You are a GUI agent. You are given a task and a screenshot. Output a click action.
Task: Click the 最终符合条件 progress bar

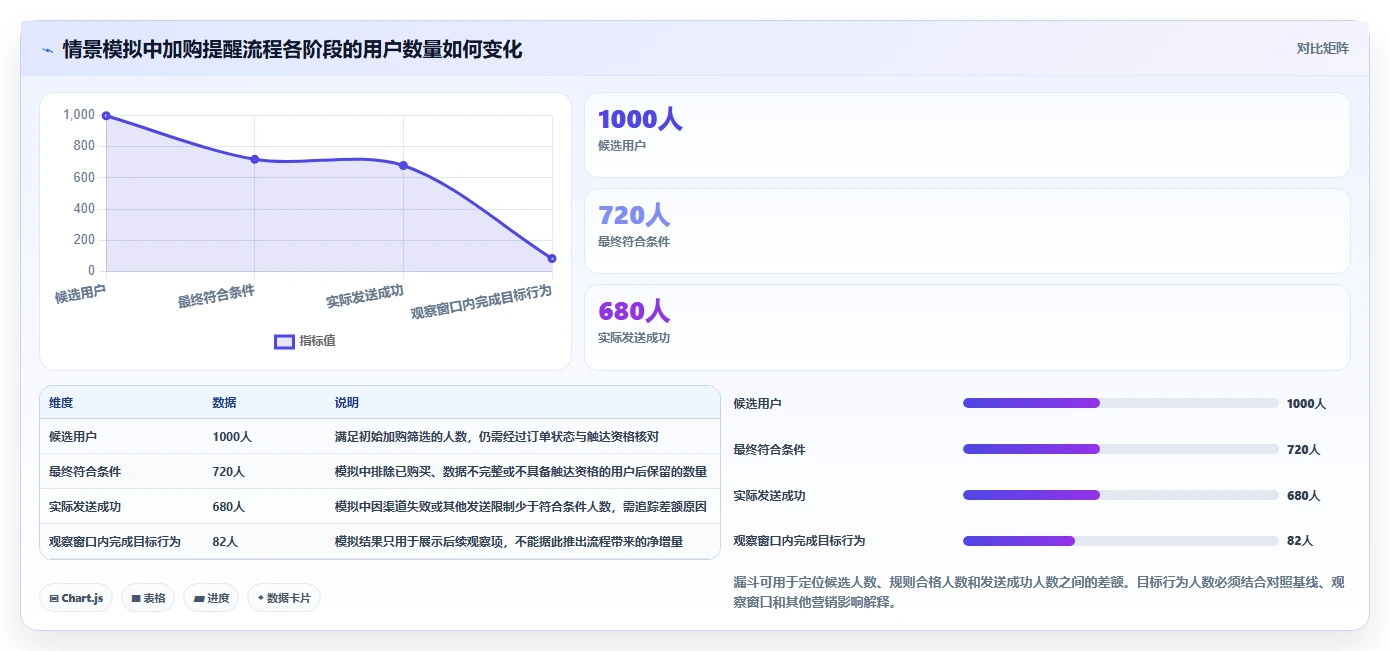[1120, 449]
